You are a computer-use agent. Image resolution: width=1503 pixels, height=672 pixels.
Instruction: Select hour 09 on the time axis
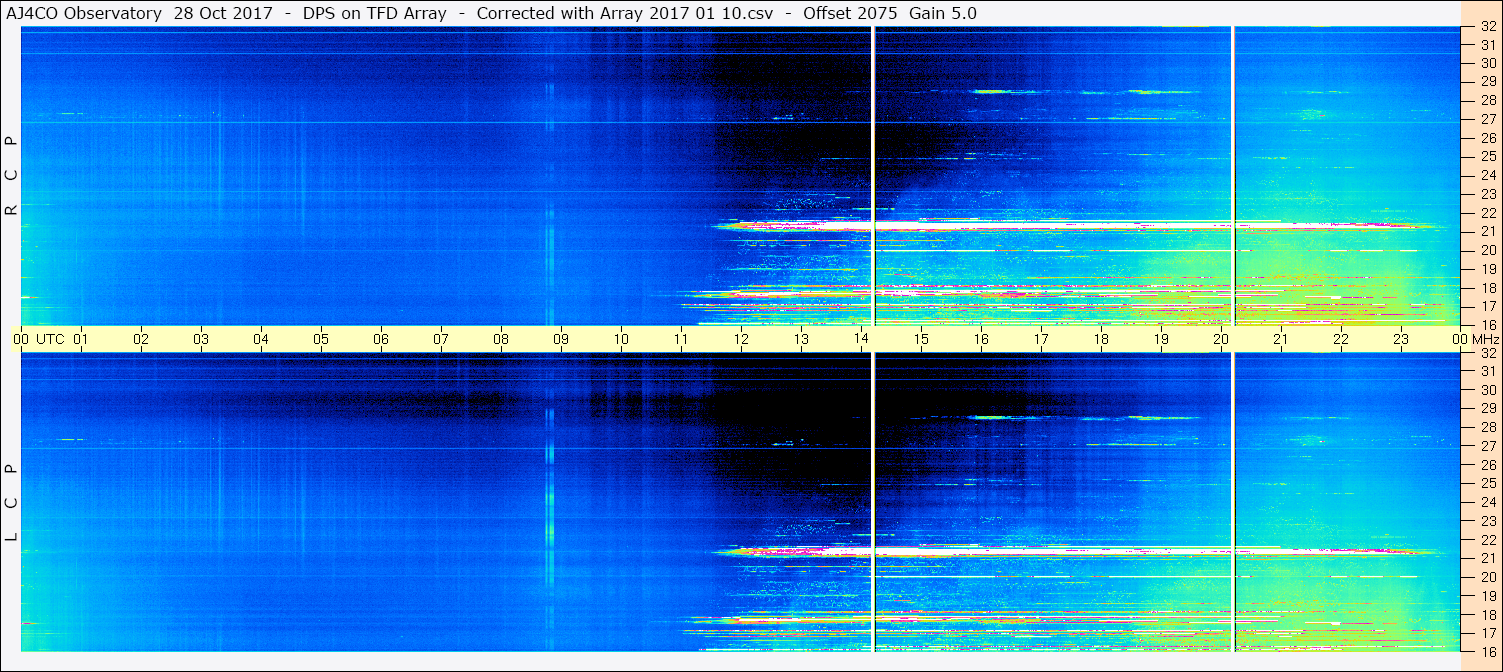pos(561,339)
